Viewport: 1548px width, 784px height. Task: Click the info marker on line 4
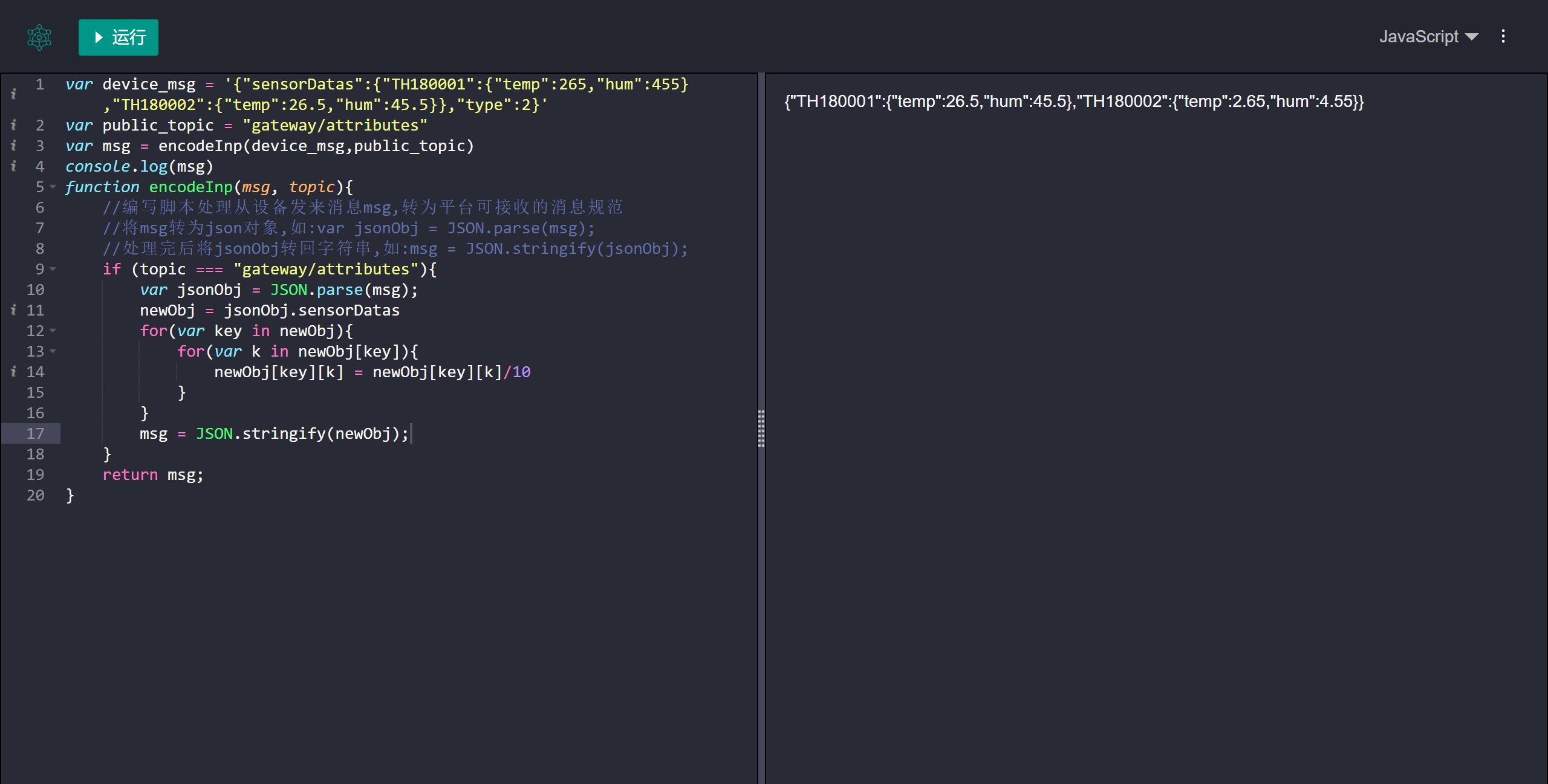tap(13, 166)
